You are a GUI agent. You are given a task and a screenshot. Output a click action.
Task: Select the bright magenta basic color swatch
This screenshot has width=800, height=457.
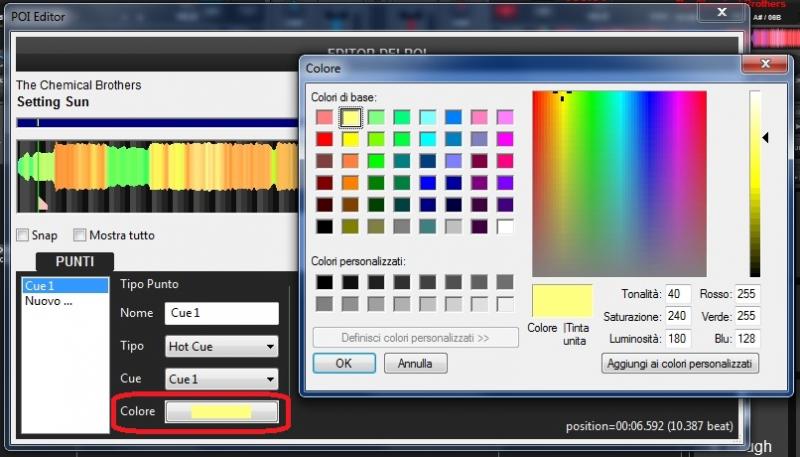click(505, 139)
